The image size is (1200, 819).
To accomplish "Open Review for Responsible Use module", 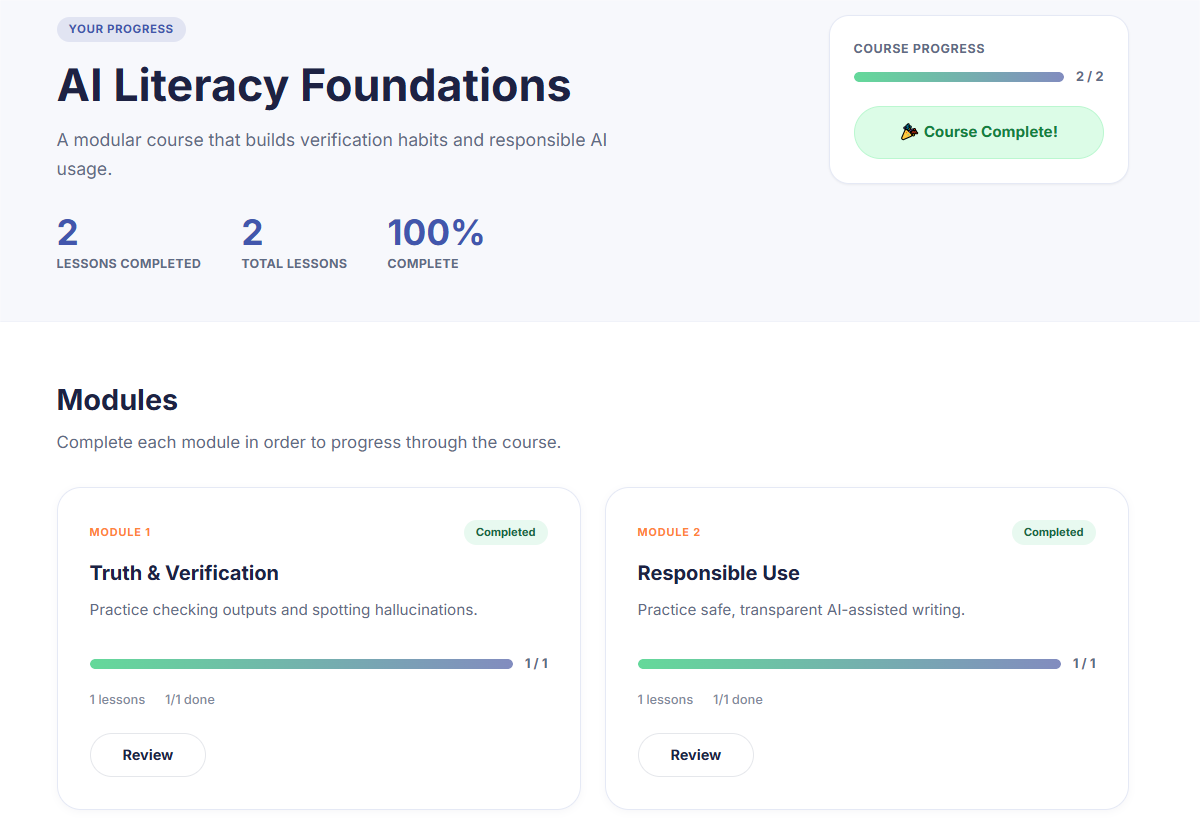I will (696, 755).
